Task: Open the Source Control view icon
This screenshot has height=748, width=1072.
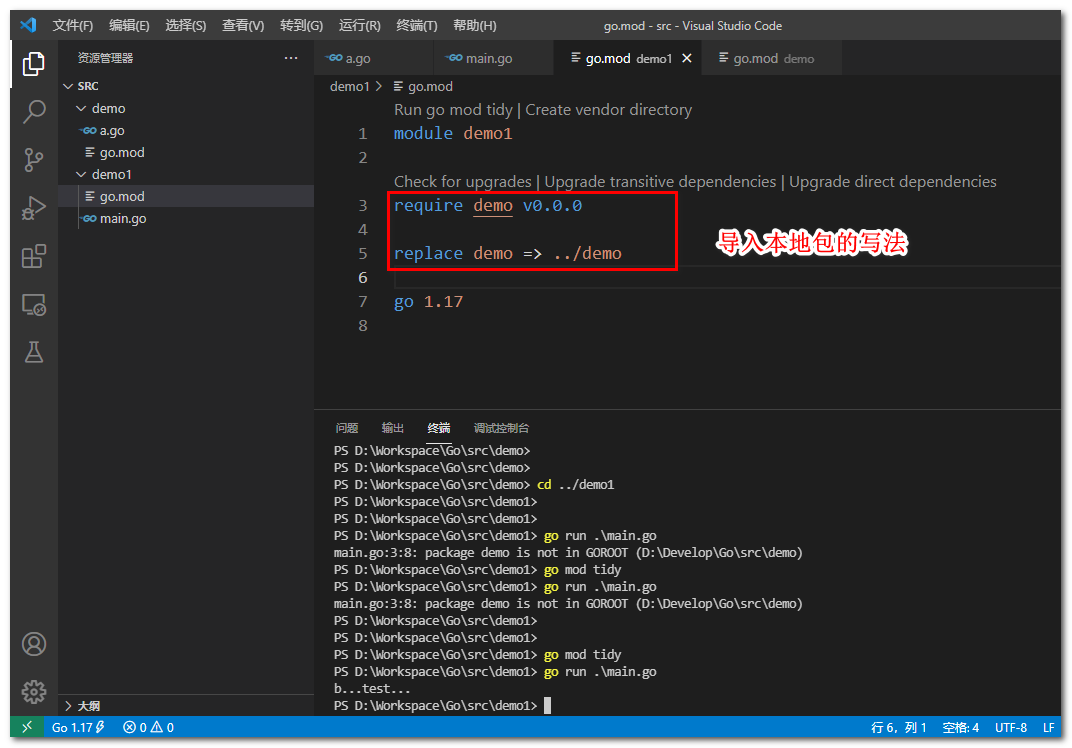Action: (34, 160)
